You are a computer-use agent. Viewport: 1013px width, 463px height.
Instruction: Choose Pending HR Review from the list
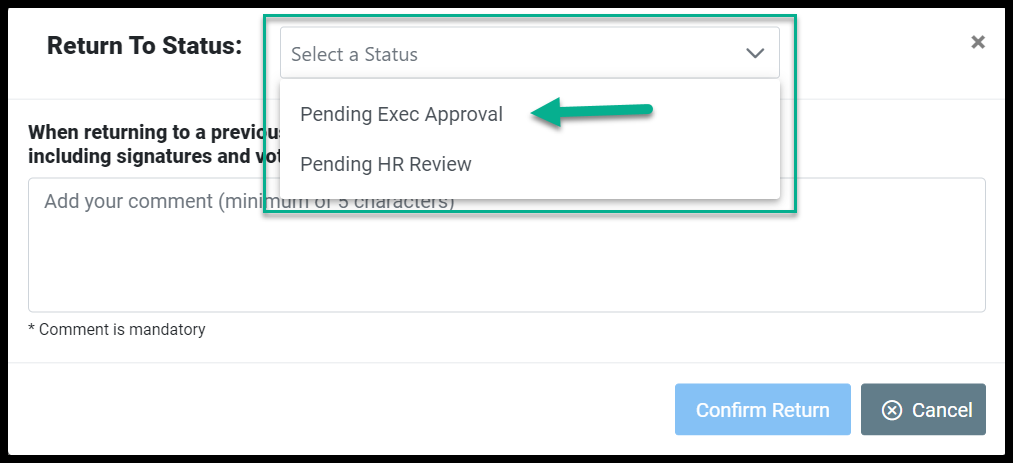[x=386, y=165]
